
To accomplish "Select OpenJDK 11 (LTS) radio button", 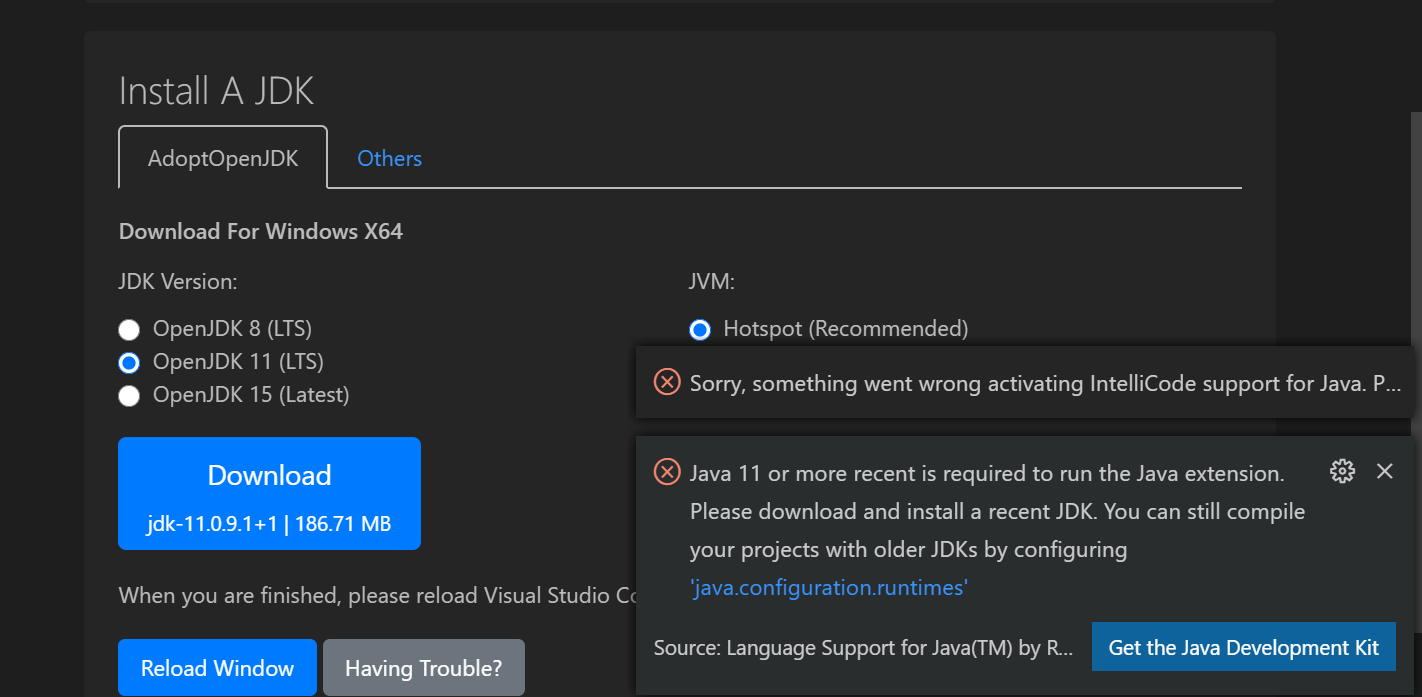I will [x=129, y=362].
